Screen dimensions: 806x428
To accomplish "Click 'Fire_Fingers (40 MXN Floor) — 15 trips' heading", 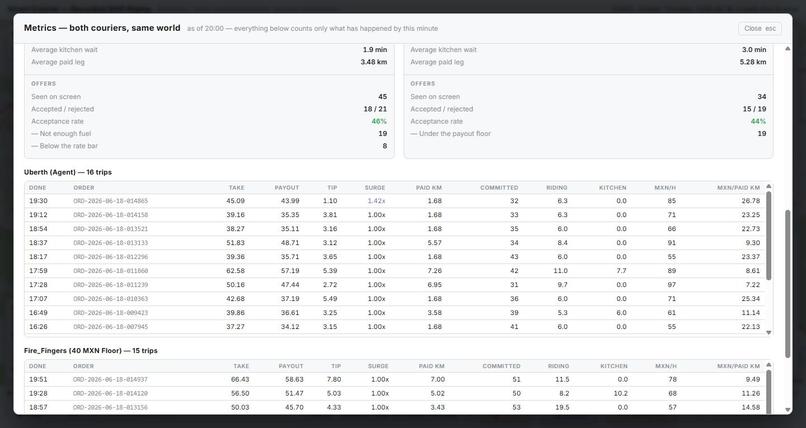I will [x=91, y=351].
